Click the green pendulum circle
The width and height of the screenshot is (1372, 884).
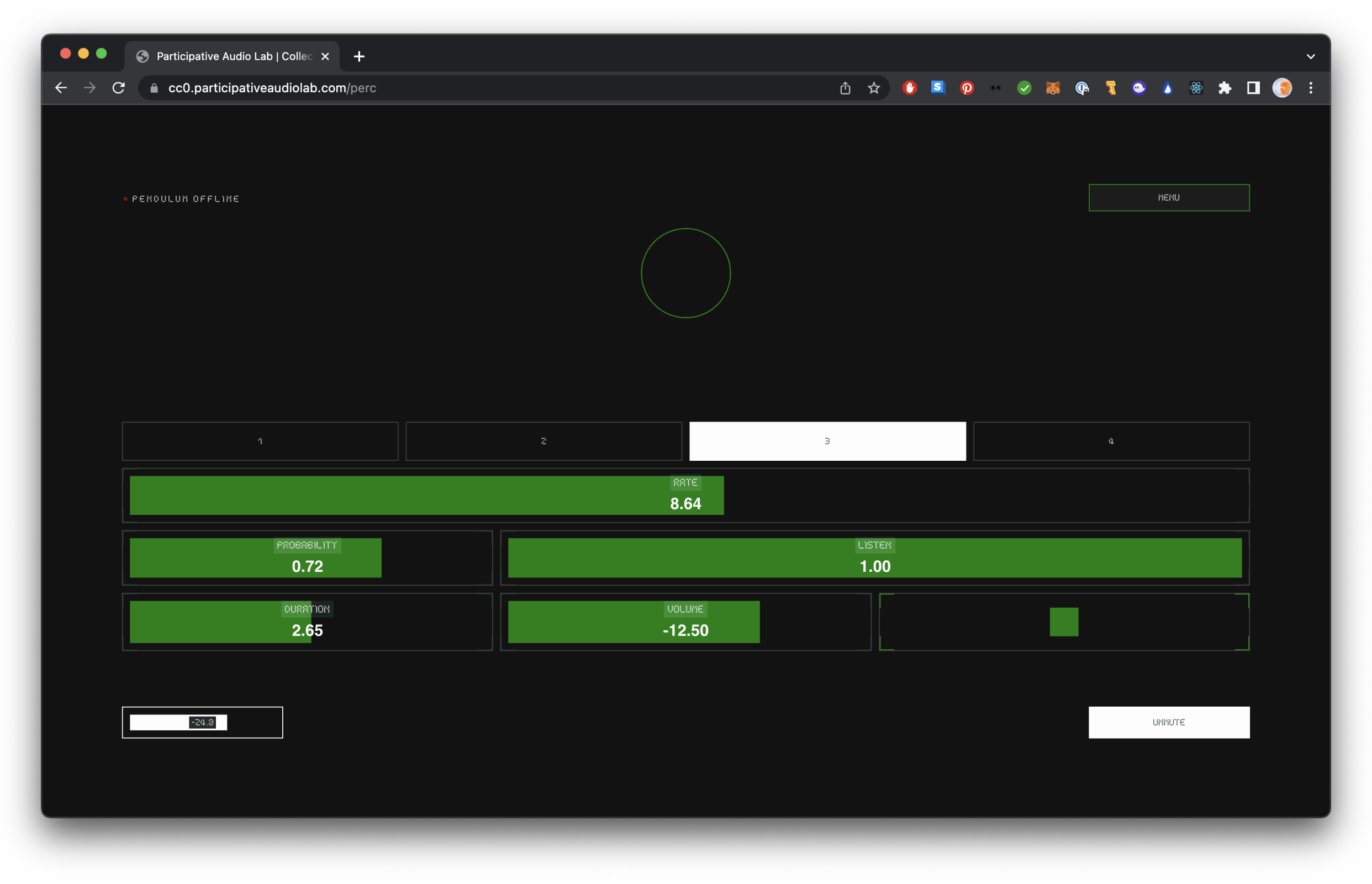[685, 273]
